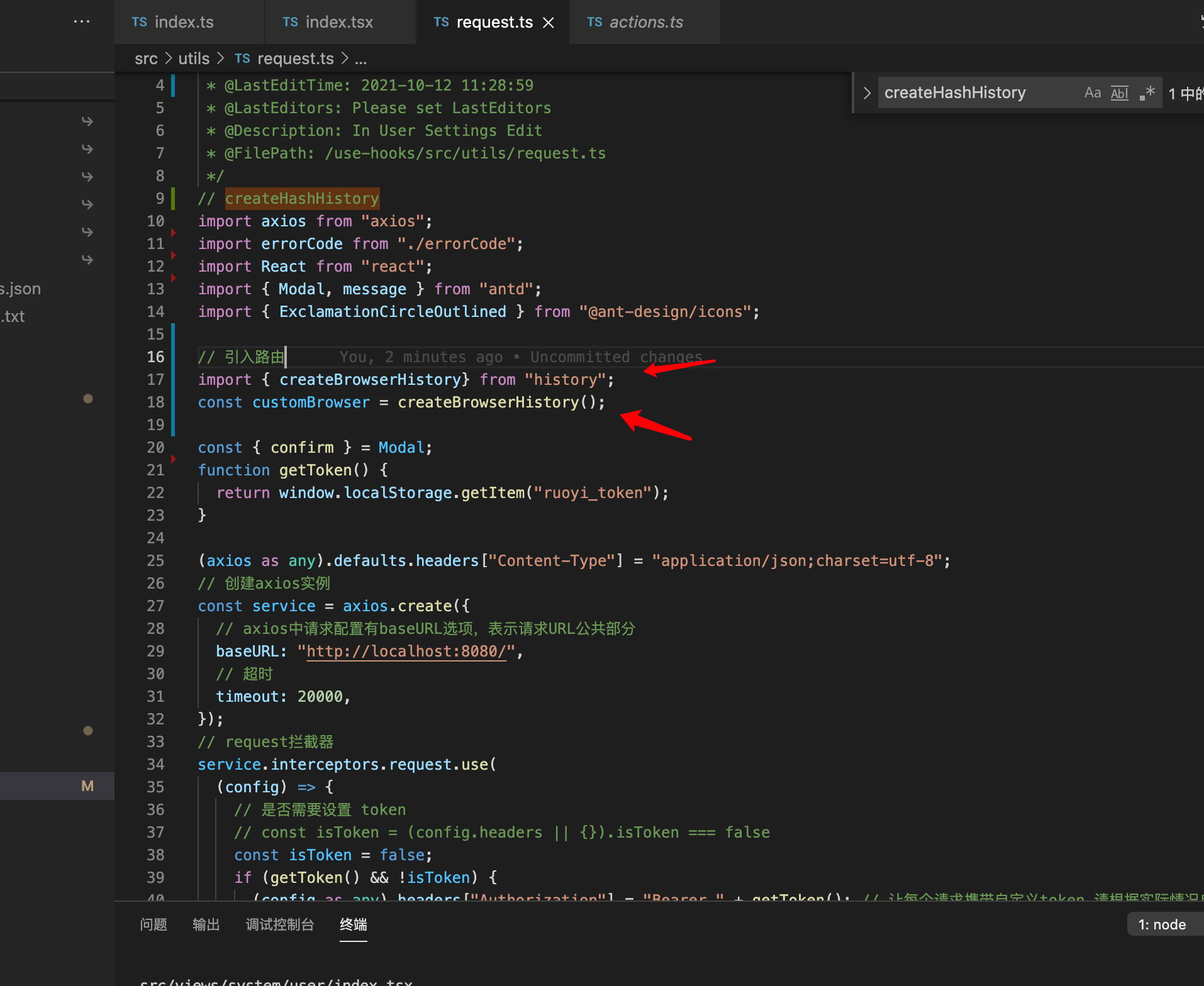The height and width of the screenshot is (986, 1204).
Task: Click the isToken constant on line 38
Action: pos(320,855)
